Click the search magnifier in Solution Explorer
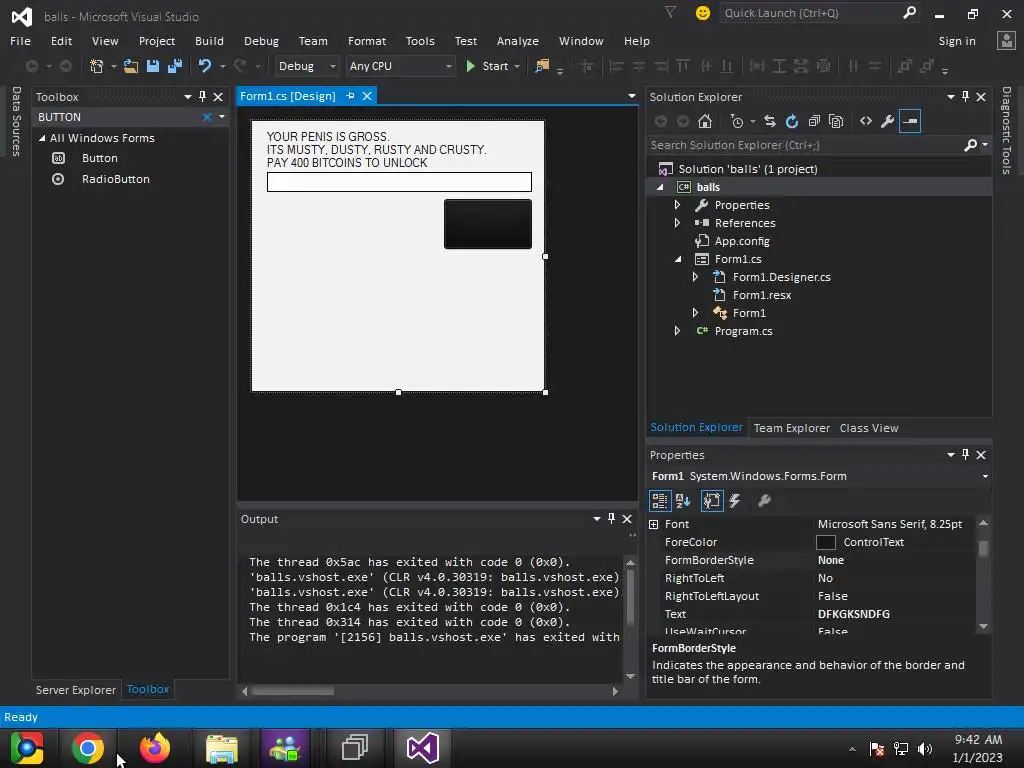 tap(970, 145)
